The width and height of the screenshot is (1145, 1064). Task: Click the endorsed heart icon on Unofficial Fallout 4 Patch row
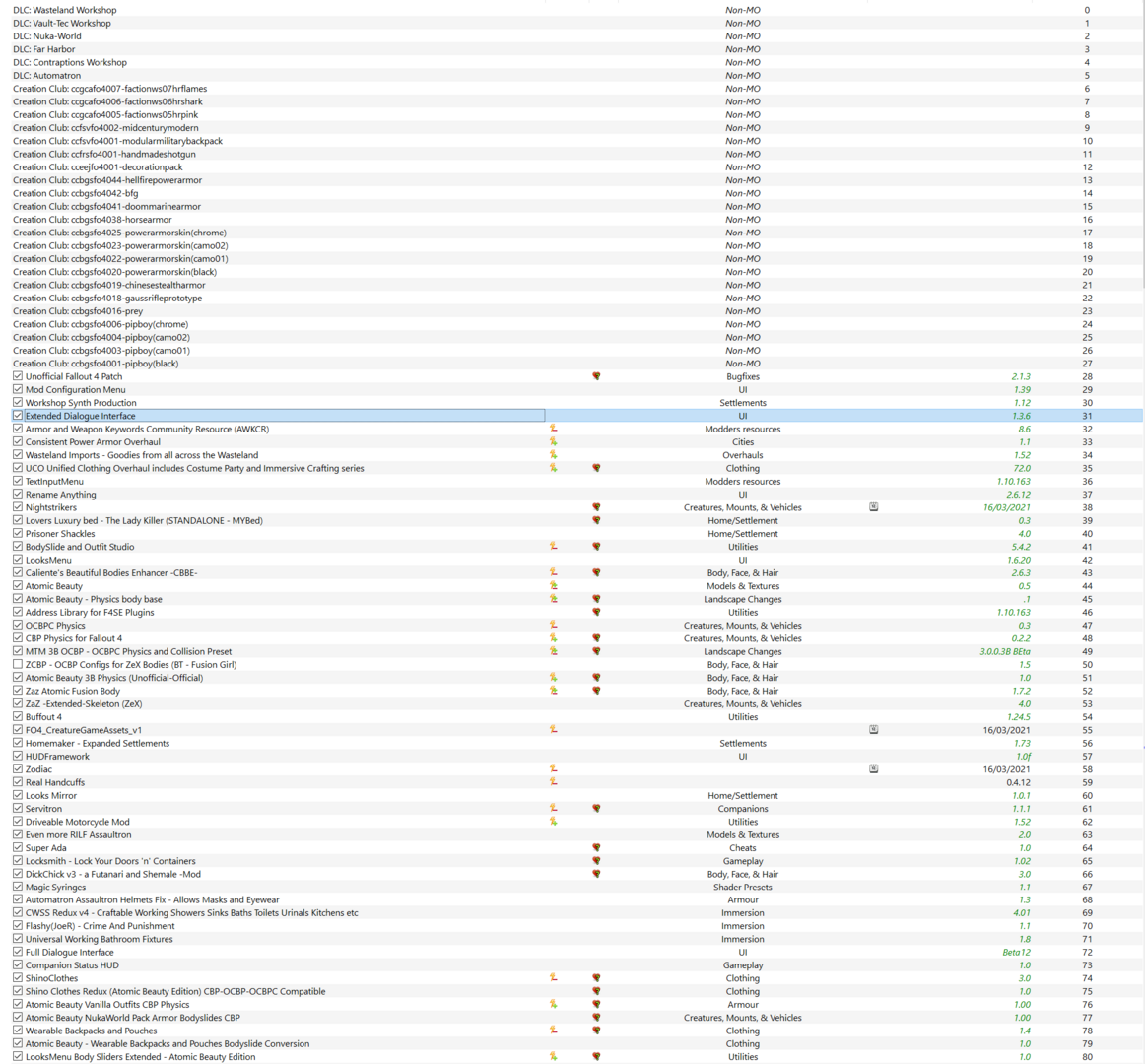click(x=596, y=376)
